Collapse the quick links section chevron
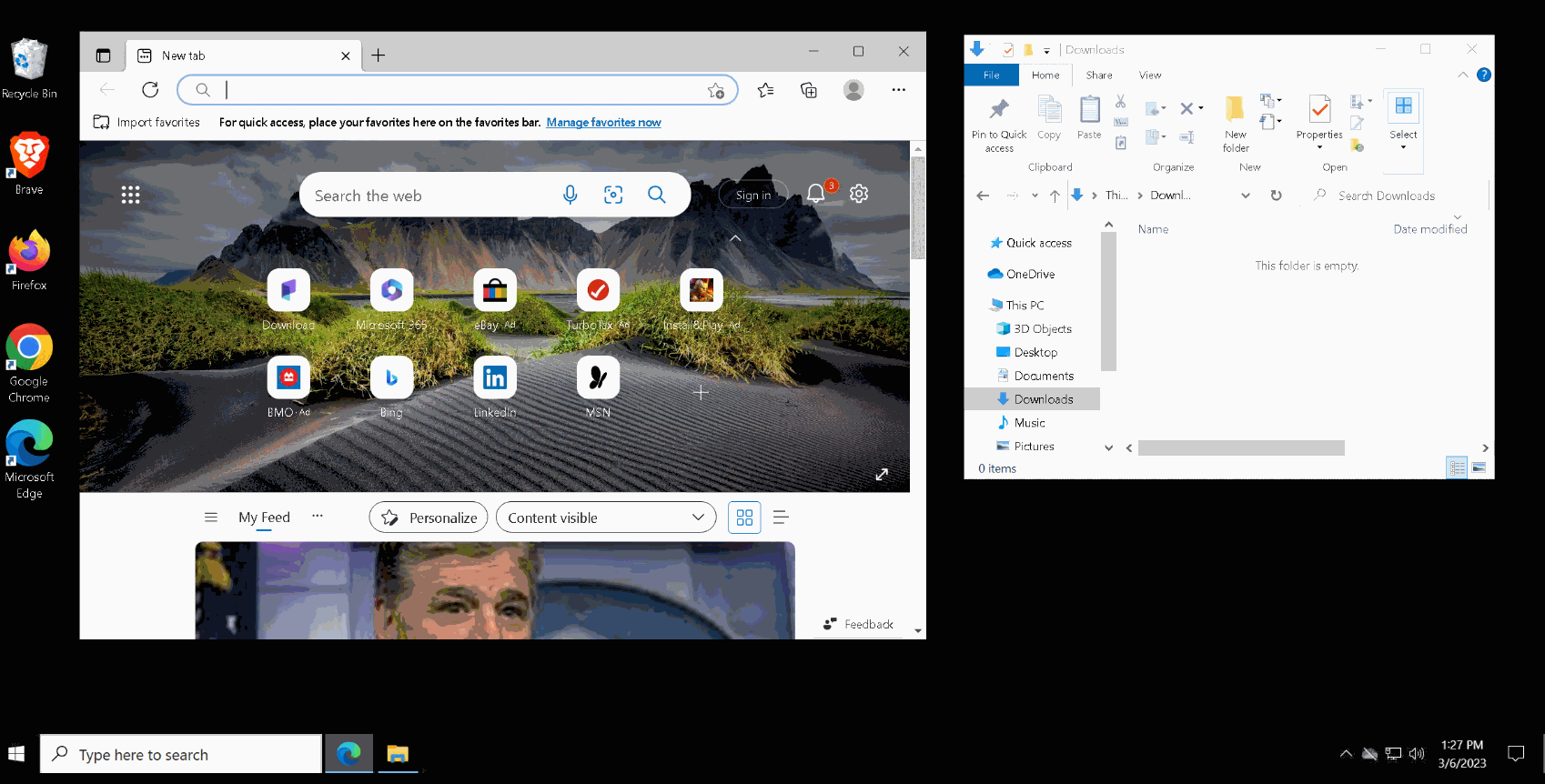The image size is (1545, 784). point(735,238)
